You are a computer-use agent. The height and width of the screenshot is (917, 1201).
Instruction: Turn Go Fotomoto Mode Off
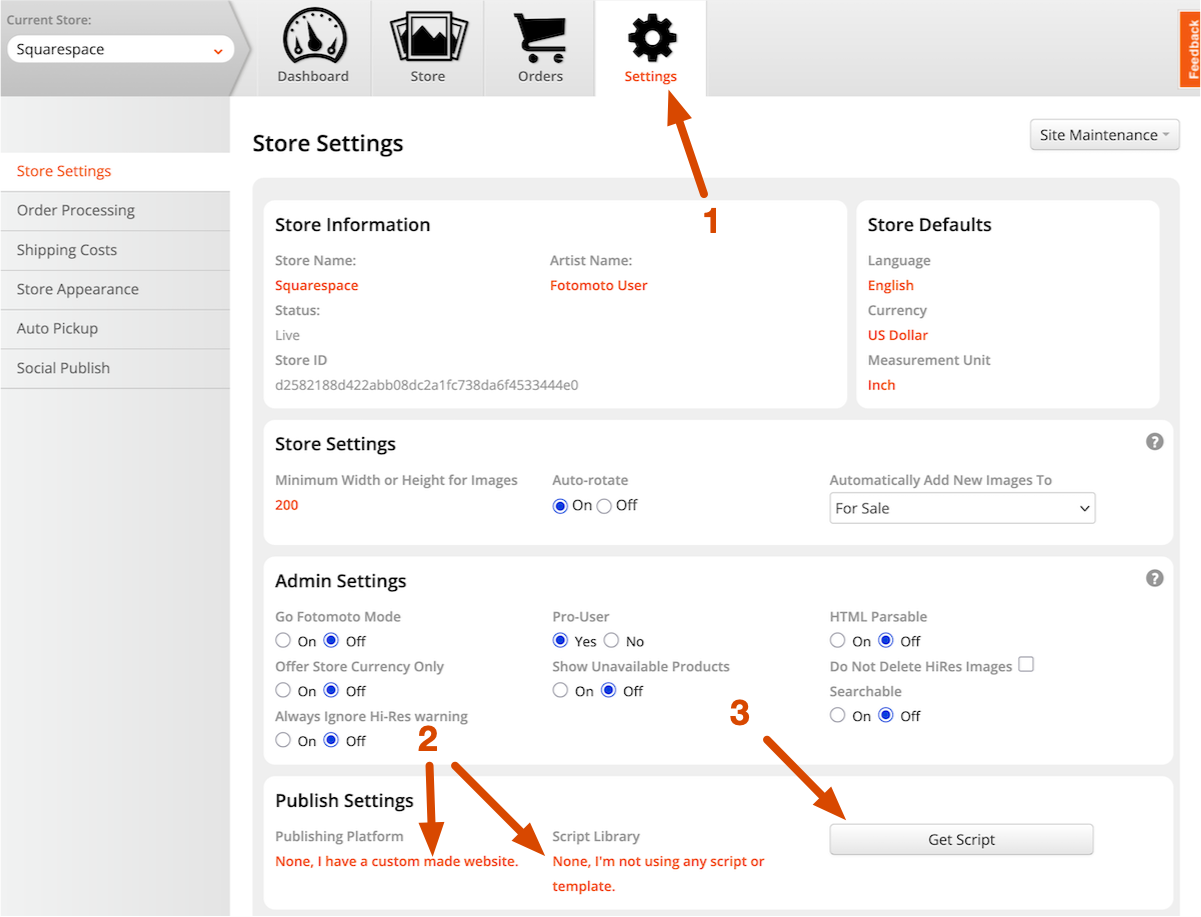(332, 640)
